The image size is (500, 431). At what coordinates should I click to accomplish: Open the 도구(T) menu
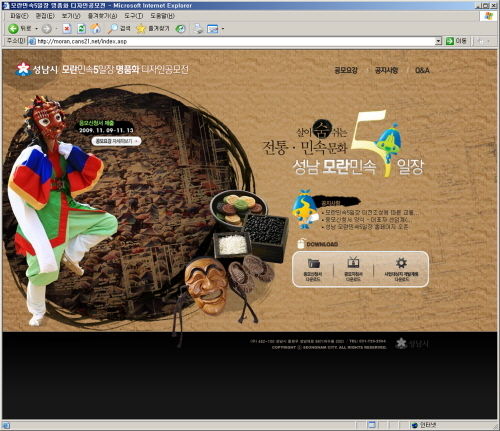(x=134, y=16)
